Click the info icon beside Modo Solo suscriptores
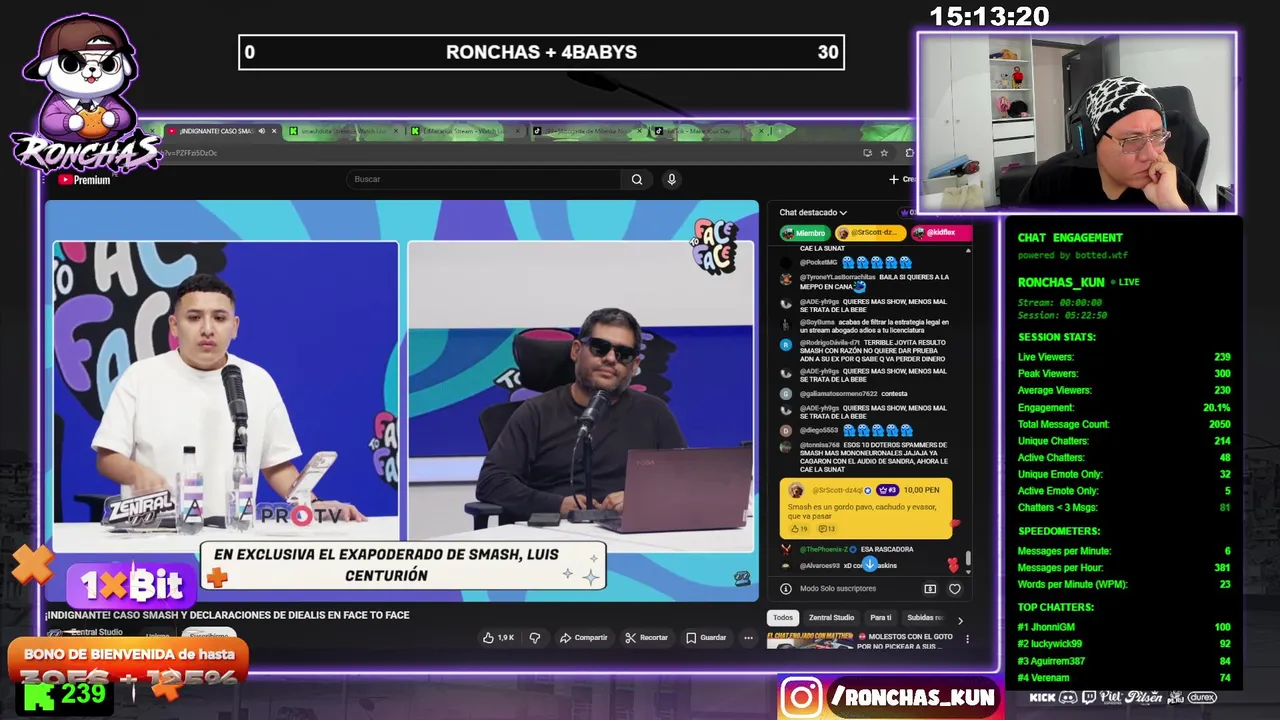Screen dimensions: 1280x720 click(786, 589)
